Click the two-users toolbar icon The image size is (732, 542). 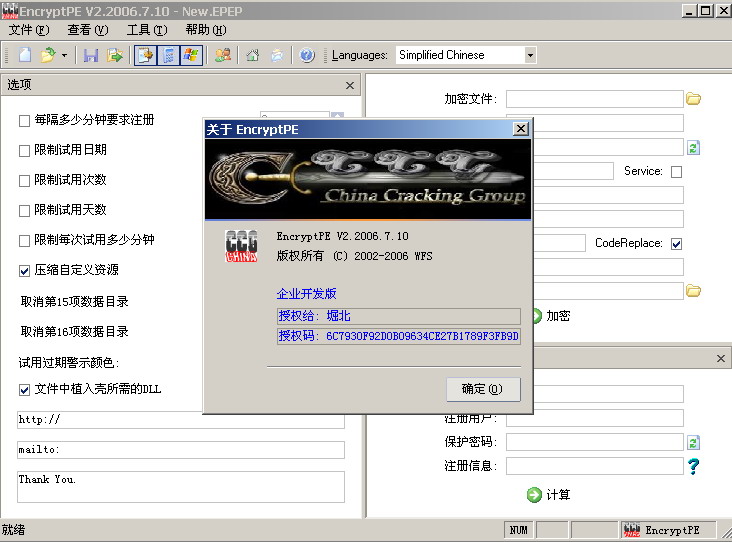click(223, 55)
